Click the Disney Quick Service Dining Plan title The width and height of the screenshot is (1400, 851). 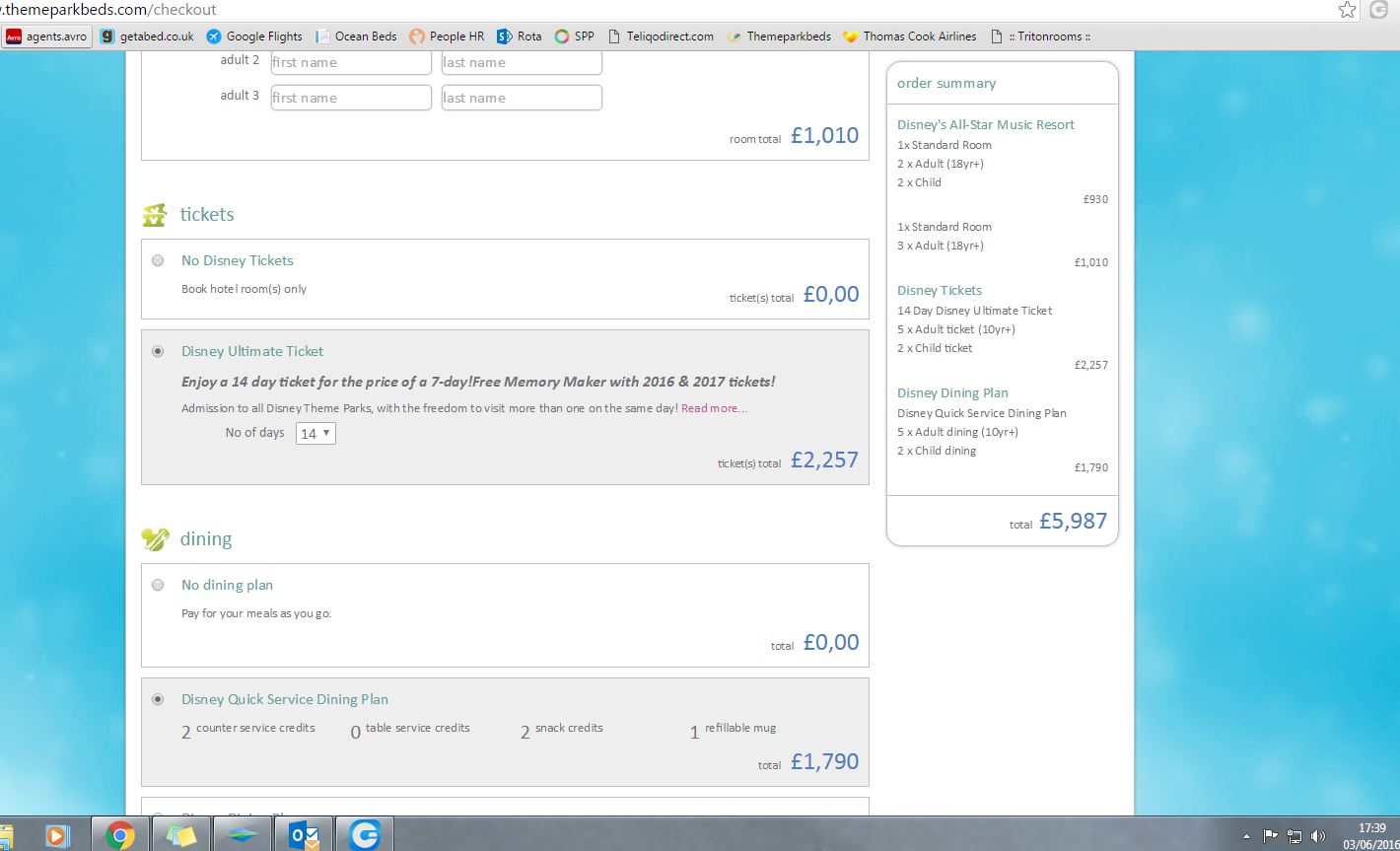coord(285,699)
